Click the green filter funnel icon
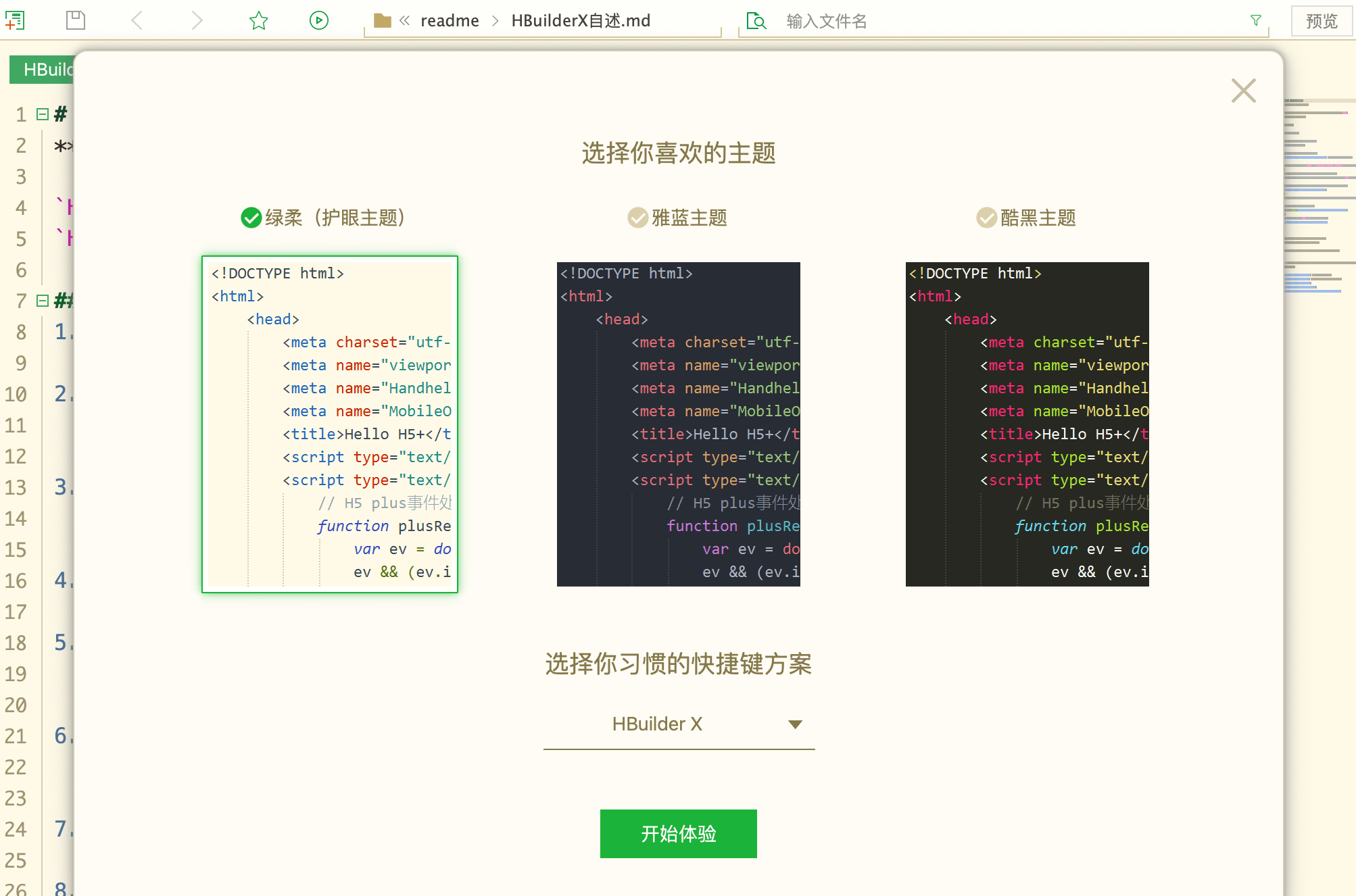Screen dimensions: 1356x896 point(1255,20)
